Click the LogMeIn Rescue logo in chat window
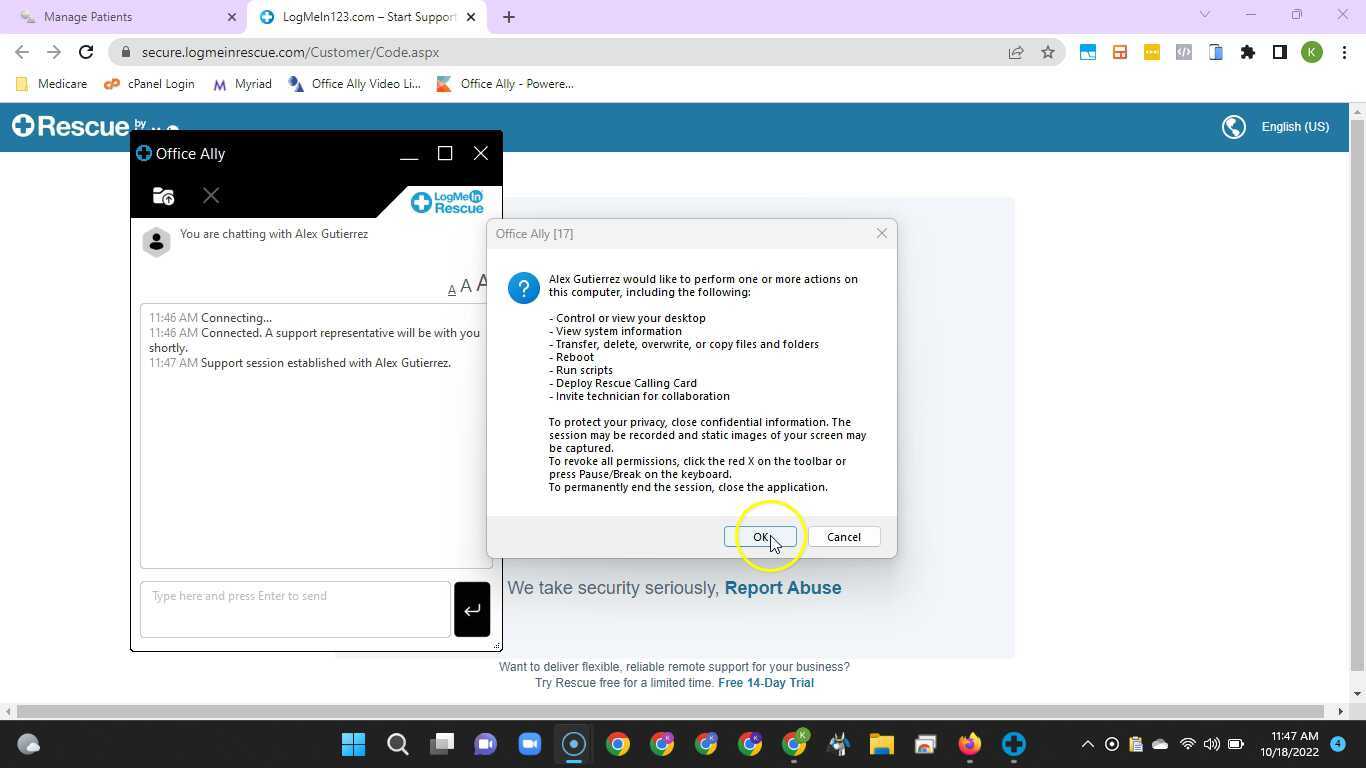Viewport: 1366px width, 768px height. click(x=447, y=202)
